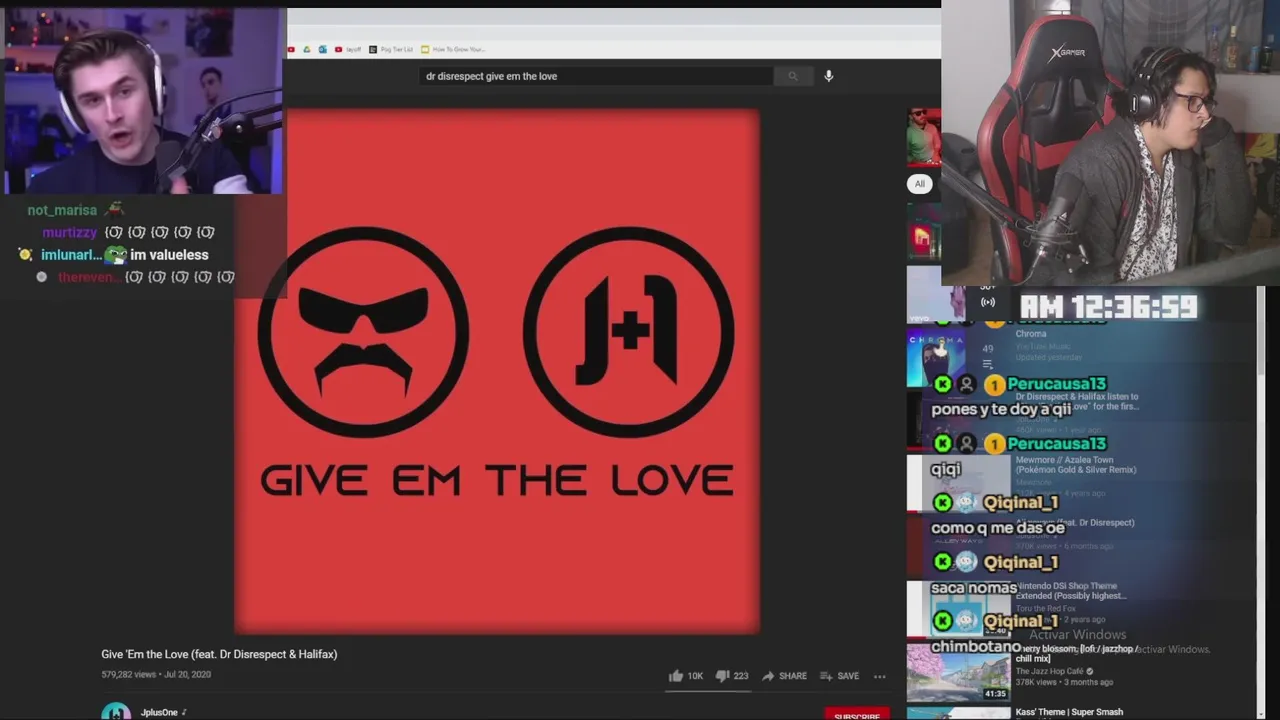The width and height of the screenshot is (1280, 720).
Task: Click the search box with 'dr disrespect give em the love'
Action: click(596, 76)
